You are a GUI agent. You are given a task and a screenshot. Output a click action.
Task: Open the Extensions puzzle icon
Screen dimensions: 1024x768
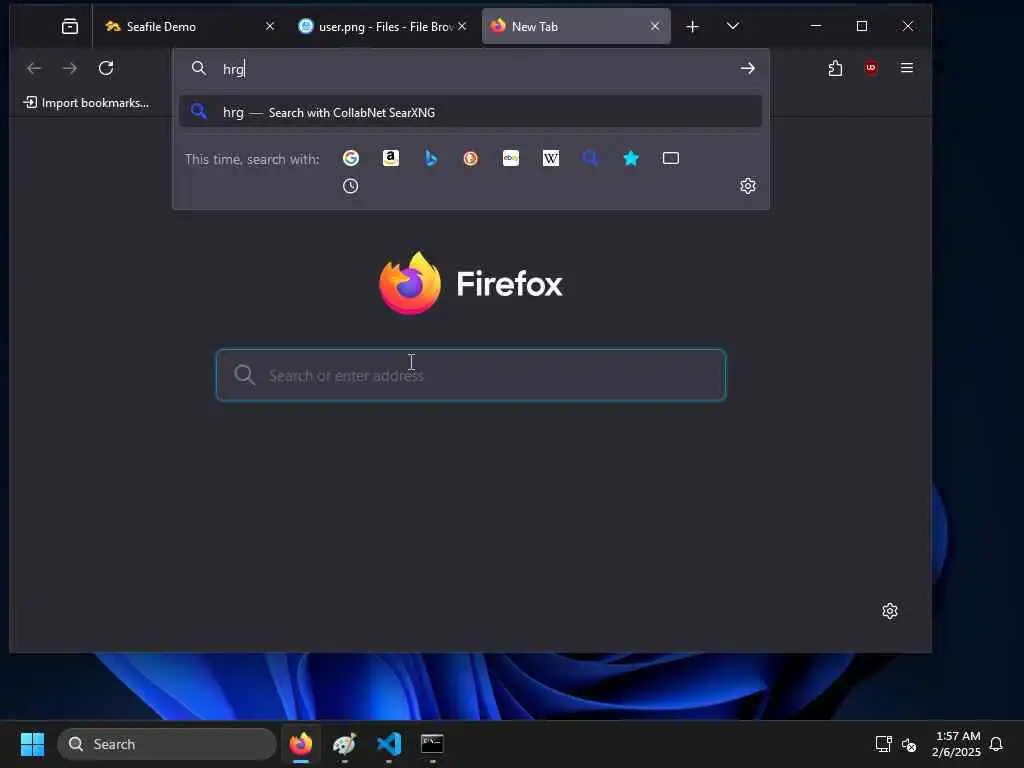click(835, 68)
